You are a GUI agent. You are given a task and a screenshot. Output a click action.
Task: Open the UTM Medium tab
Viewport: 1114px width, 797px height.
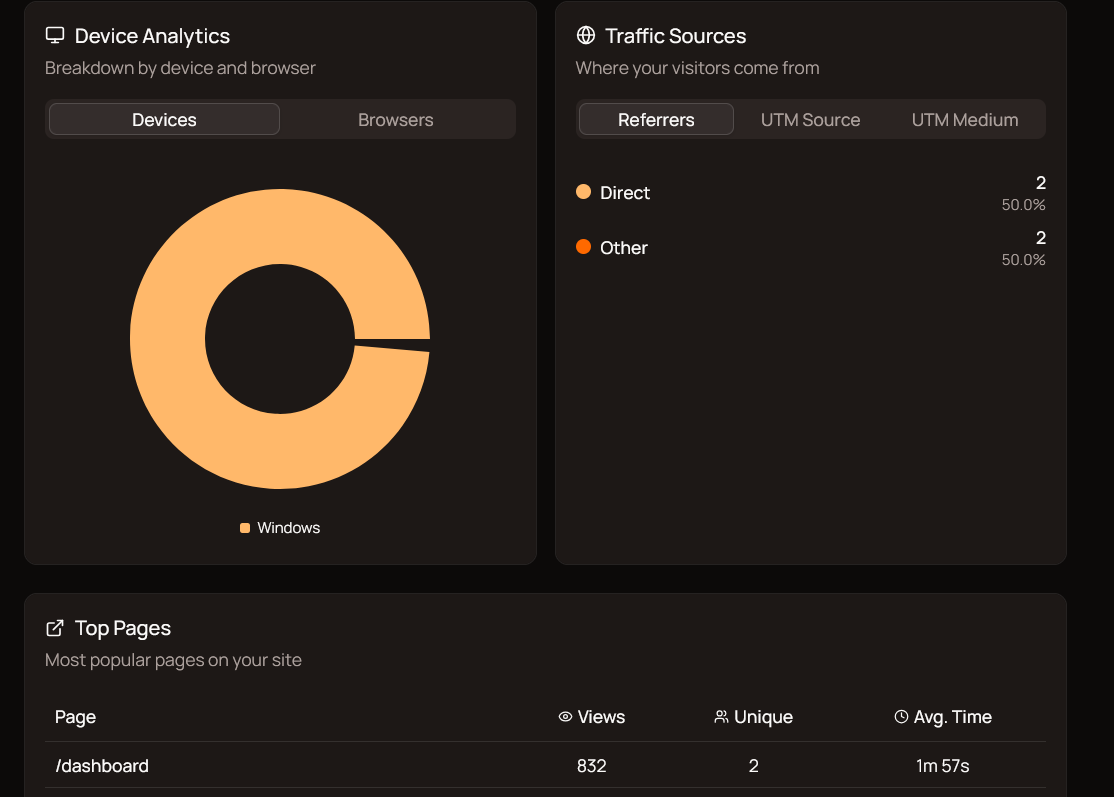965,119
